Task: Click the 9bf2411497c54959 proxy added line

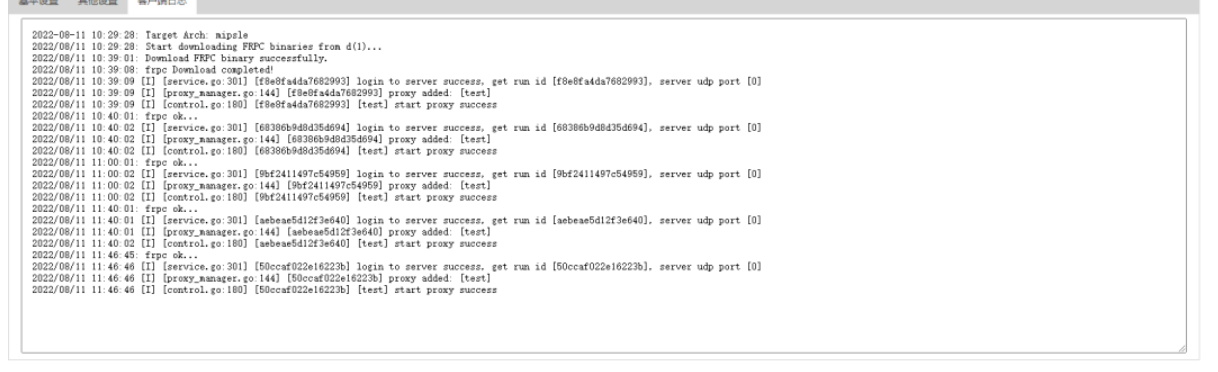Action: pos(261,186)
